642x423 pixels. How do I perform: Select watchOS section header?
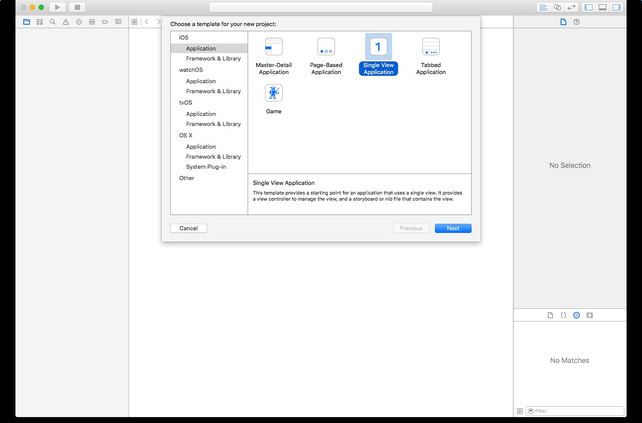191,70
